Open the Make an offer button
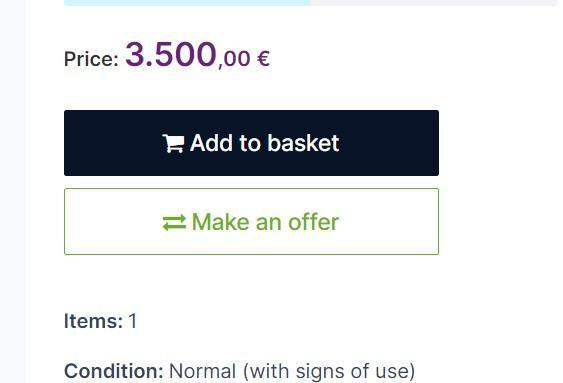The height and width of the screenshot is (383, 563). (251, 221)
